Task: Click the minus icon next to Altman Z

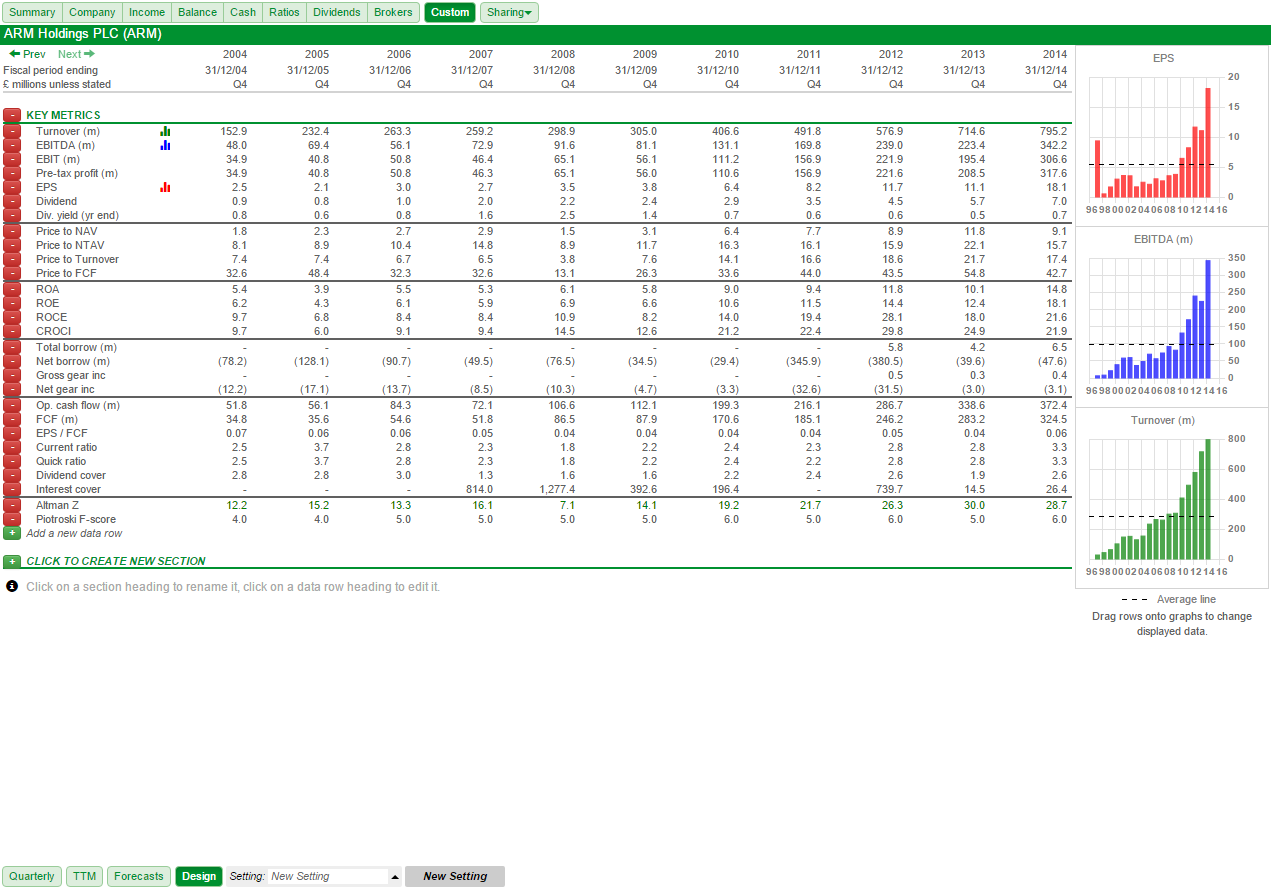Action: point(12,505)
